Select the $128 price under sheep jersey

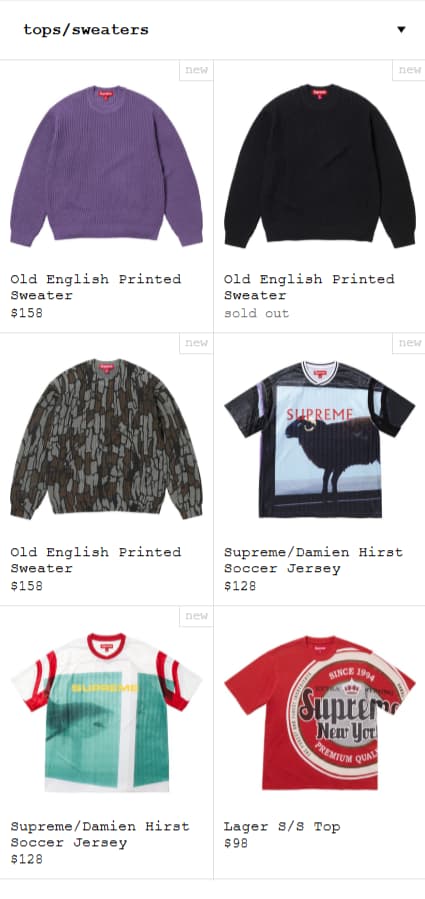240,586
